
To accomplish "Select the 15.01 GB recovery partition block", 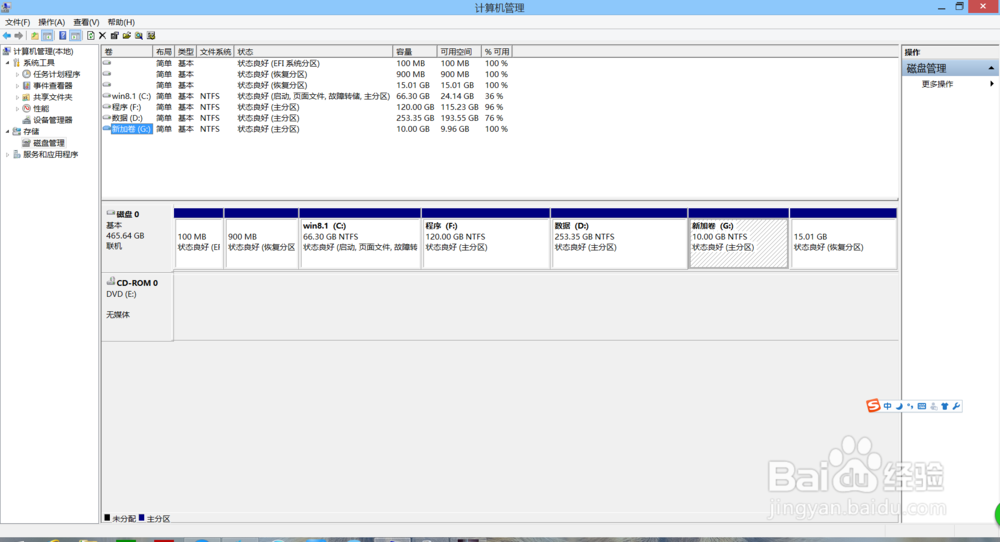I will (843, 238).
